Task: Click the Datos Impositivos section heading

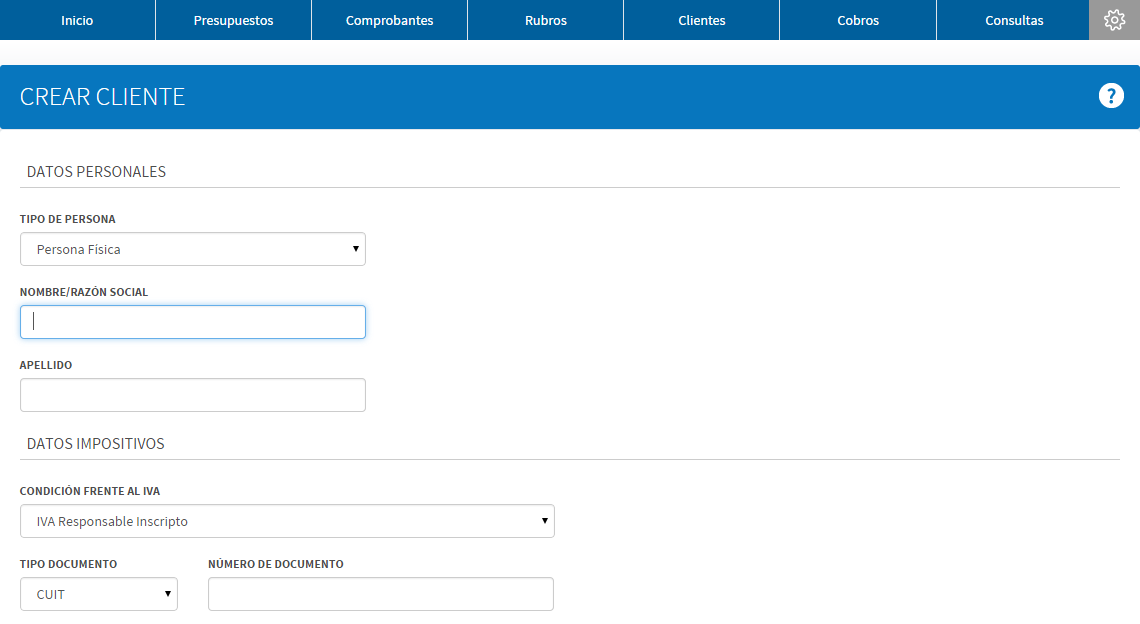Action: click(x=95, y=444)
